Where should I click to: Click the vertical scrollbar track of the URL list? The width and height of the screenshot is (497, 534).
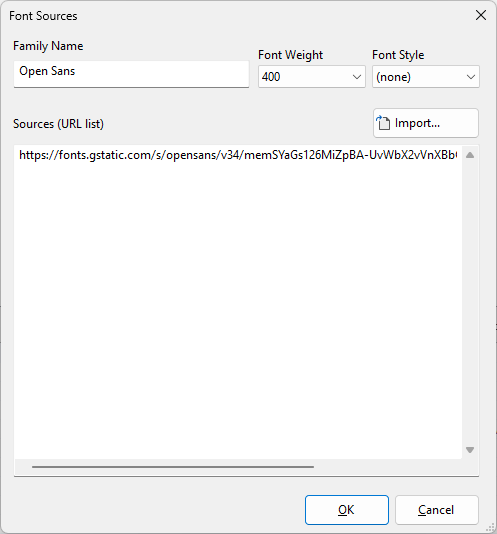coord(470,302)
